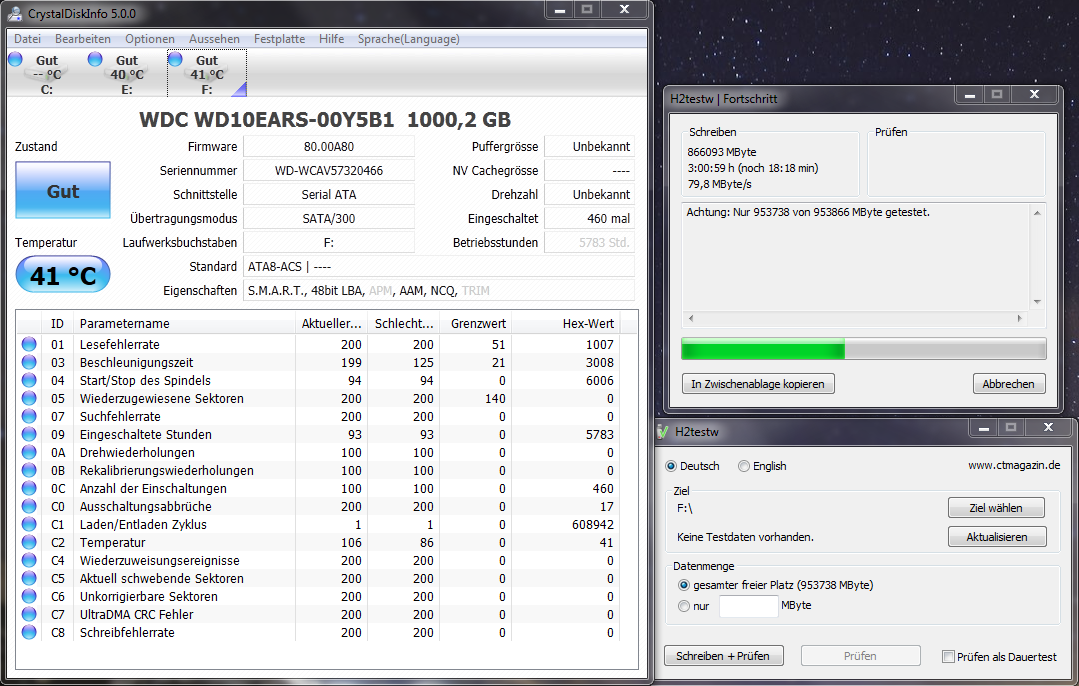The height and width of the screenshot is (686, 1079).
Task: Click status orb for Ausschaltungsabbrüche
Action: pos(29,506)
